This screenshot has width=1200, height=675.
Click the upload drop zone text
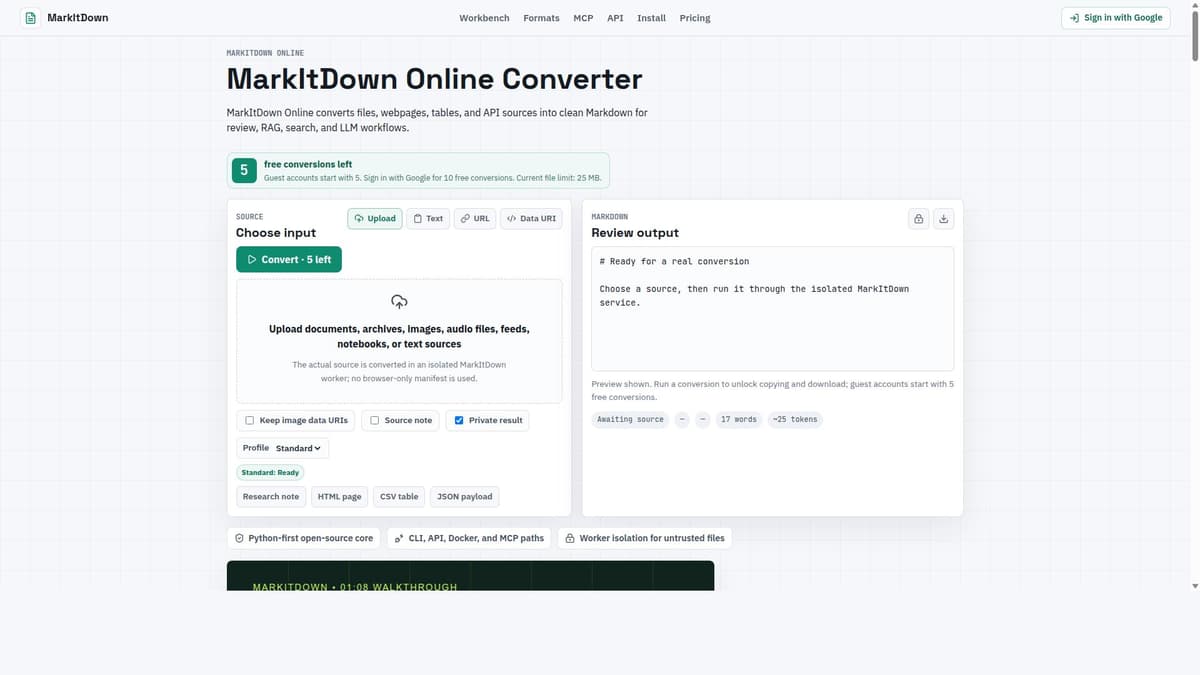pos(399,336)
